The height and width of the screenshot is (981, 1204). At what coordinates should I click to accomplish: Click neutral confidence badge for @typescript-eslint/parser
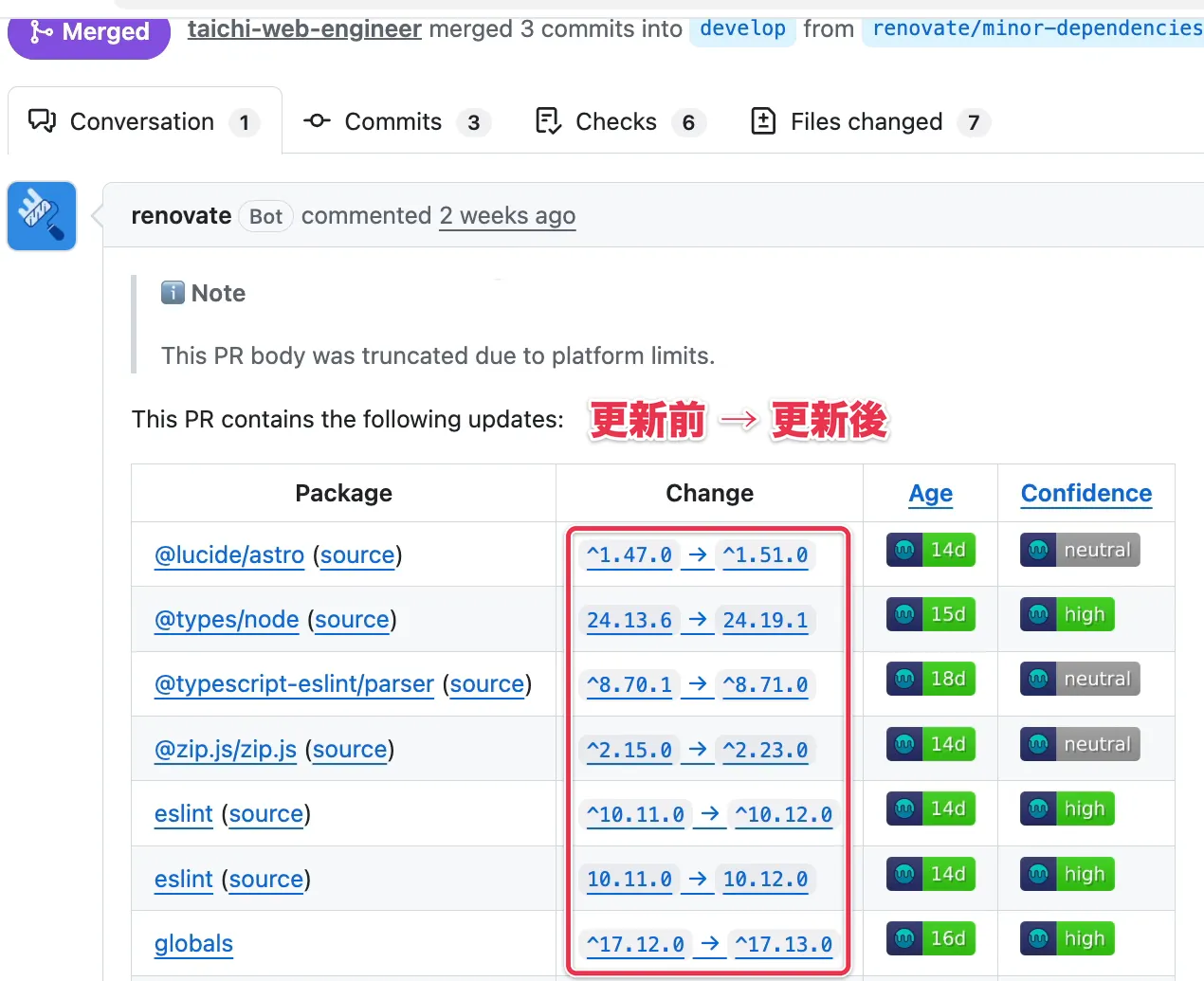point(1080,679)
